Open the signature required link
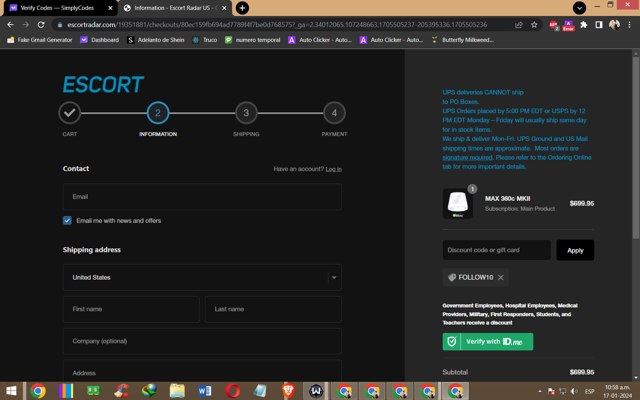This screenshot has height=400, width=640. [467, 158]
